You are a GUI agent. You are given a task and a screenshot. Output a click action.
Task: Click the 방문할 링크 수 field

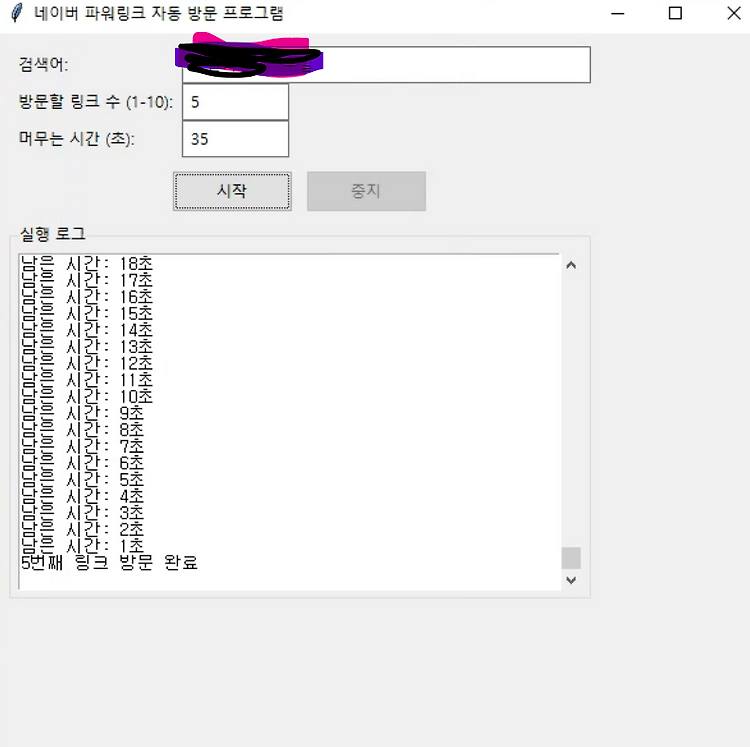(x=235, y=102)
